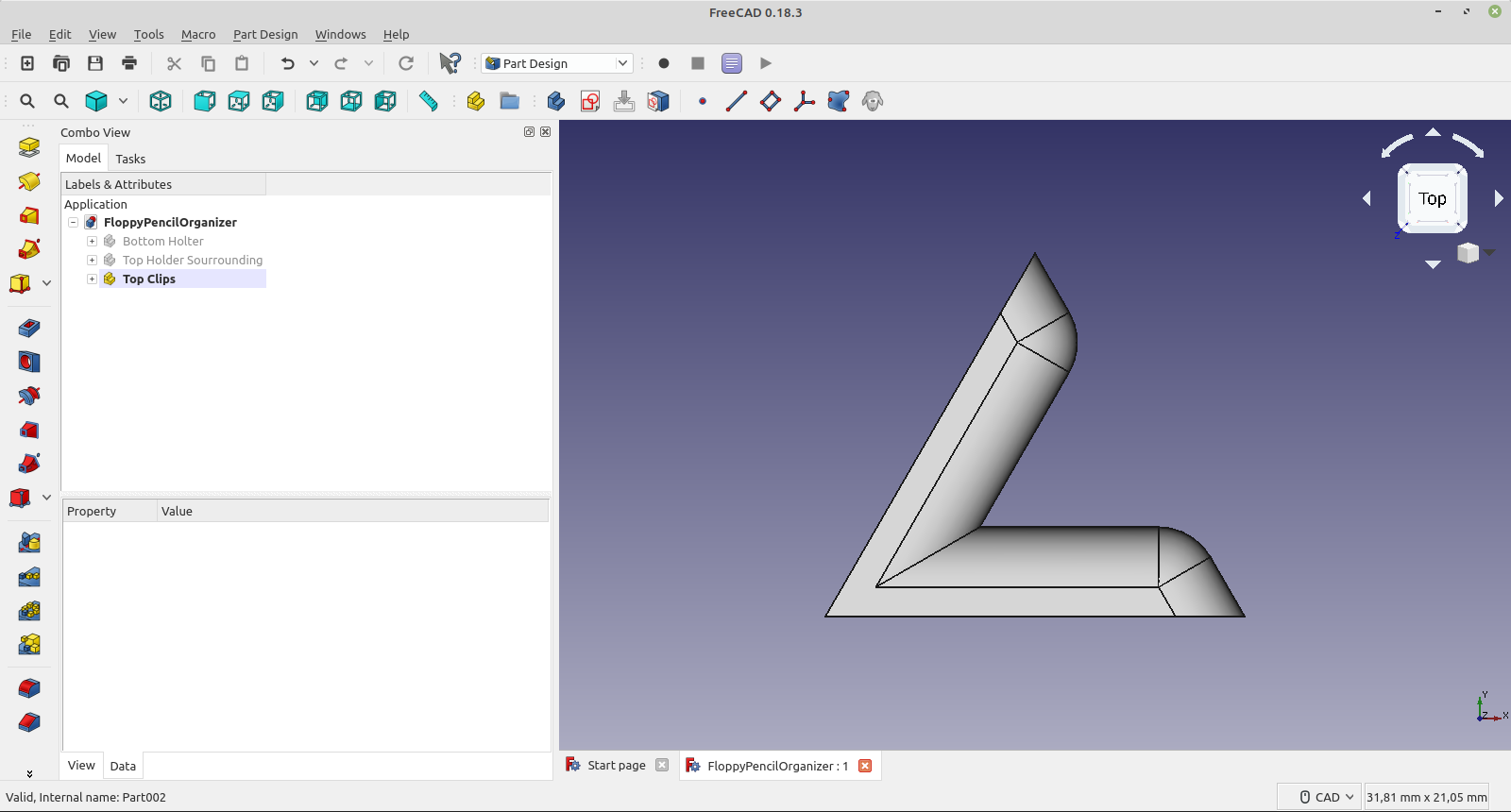Open the Part Design workbench dropdown
Screen dimensions: 1511x812
(x=557, y=63)
